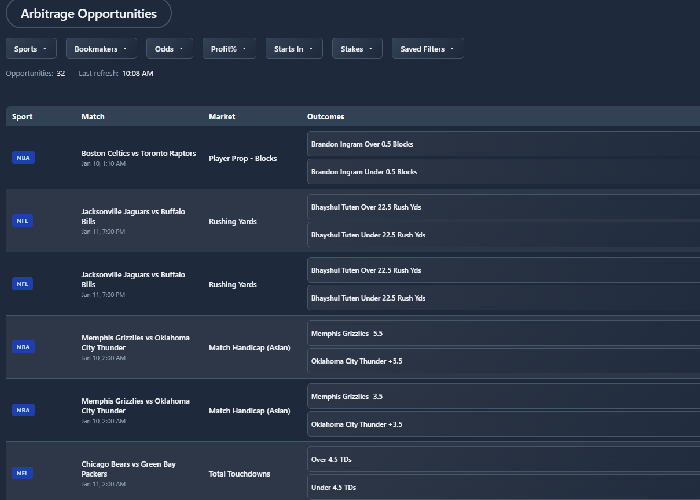Open the Bookmakers filter dropdown
The width and height of the screenshot is (700, 500).
tap(101, 49)
